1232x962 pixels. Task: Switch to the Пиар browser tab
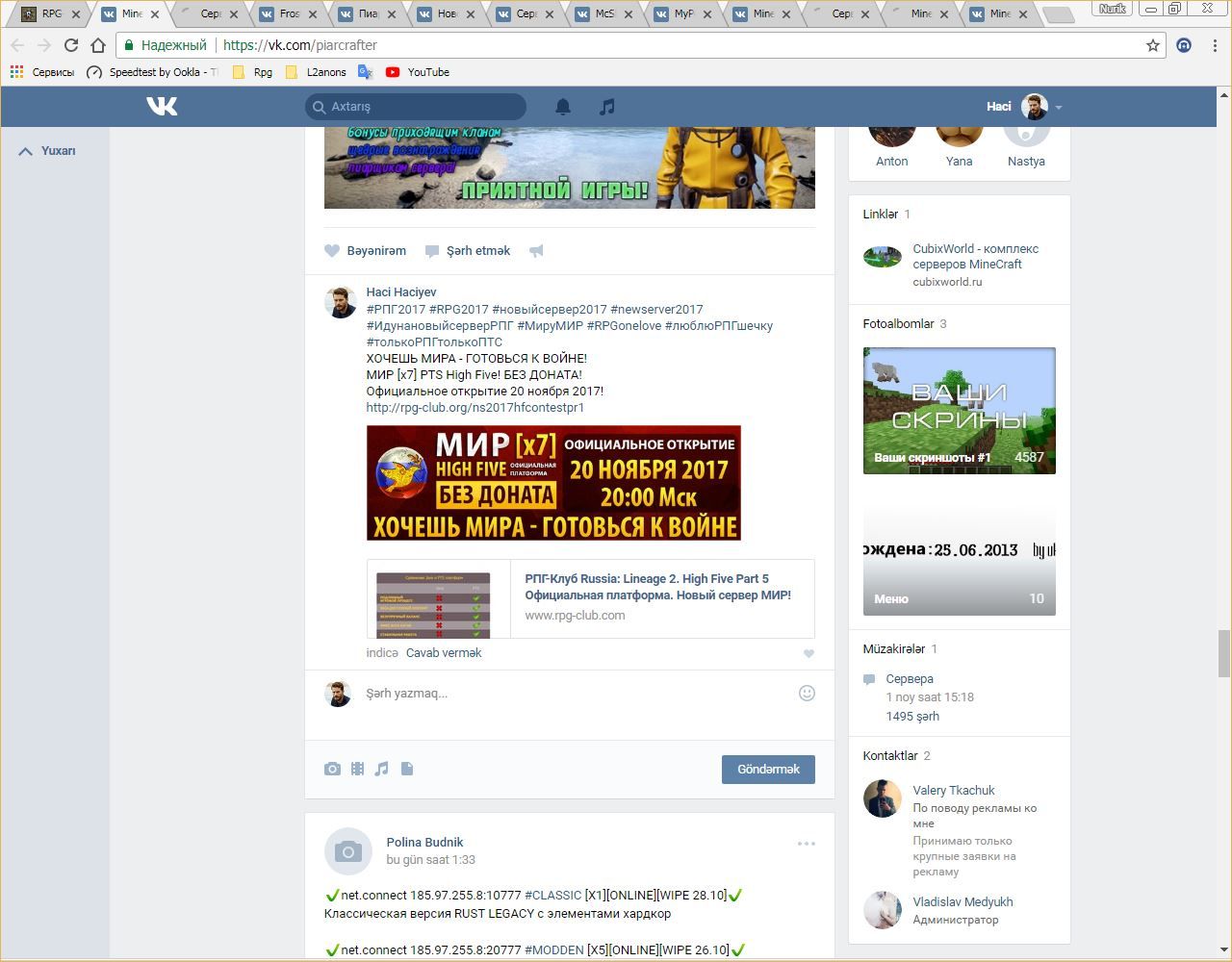click(369, 14)
